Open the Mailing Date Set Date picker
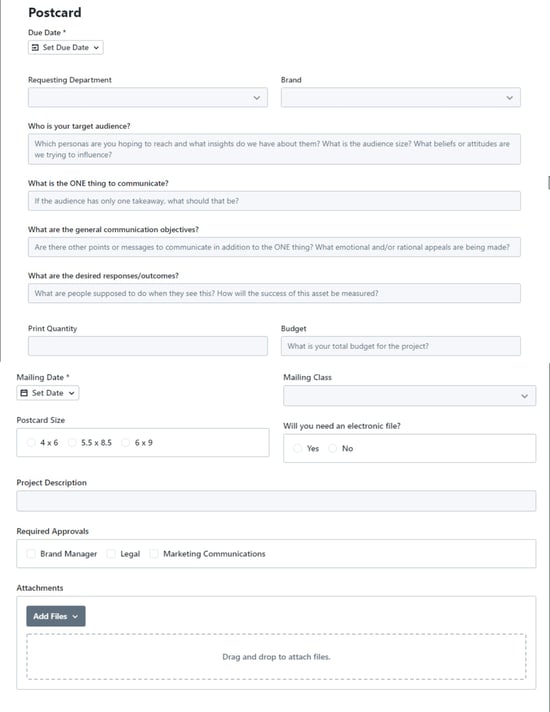Image resolution: width=550 pixels, height=712 pixels. pos(48,393)
